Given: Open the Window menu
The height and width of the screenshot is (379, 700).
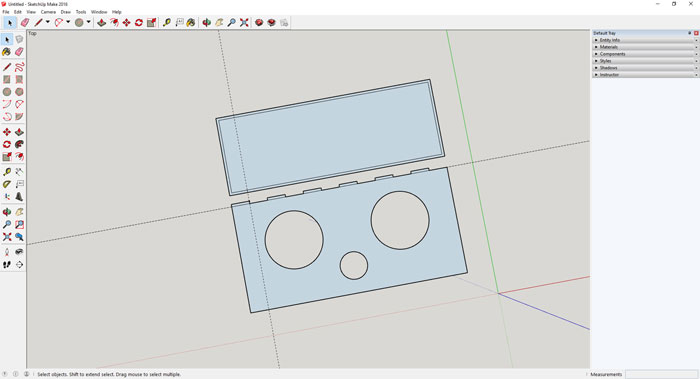Looking at the screenshot, I should tap(99, 12).
